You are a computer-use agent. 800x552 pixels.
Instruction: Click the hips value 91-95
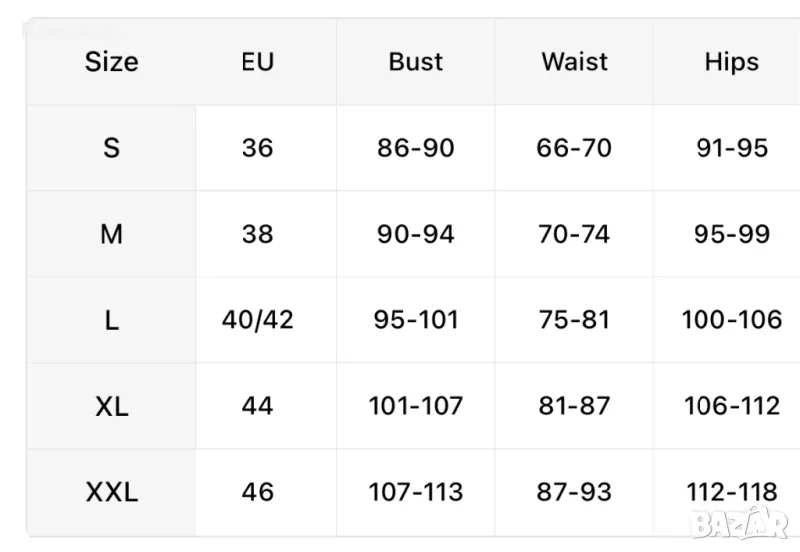click(x=731, y=148)
